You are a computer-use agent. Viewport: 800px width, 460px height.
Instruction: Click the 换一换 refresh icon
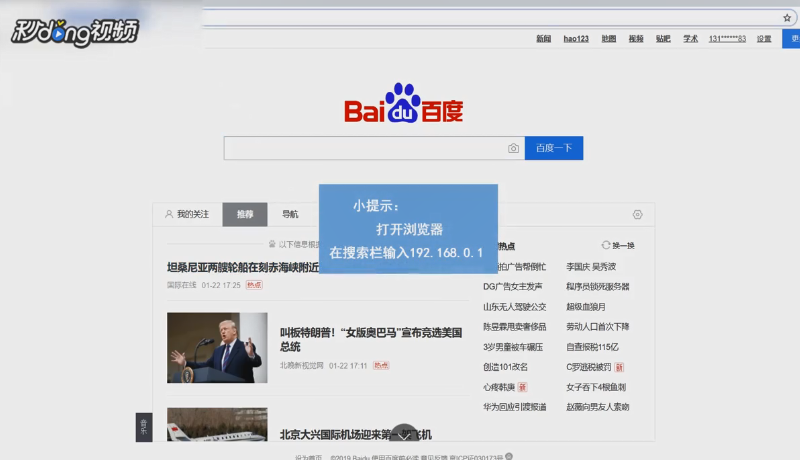606,245
